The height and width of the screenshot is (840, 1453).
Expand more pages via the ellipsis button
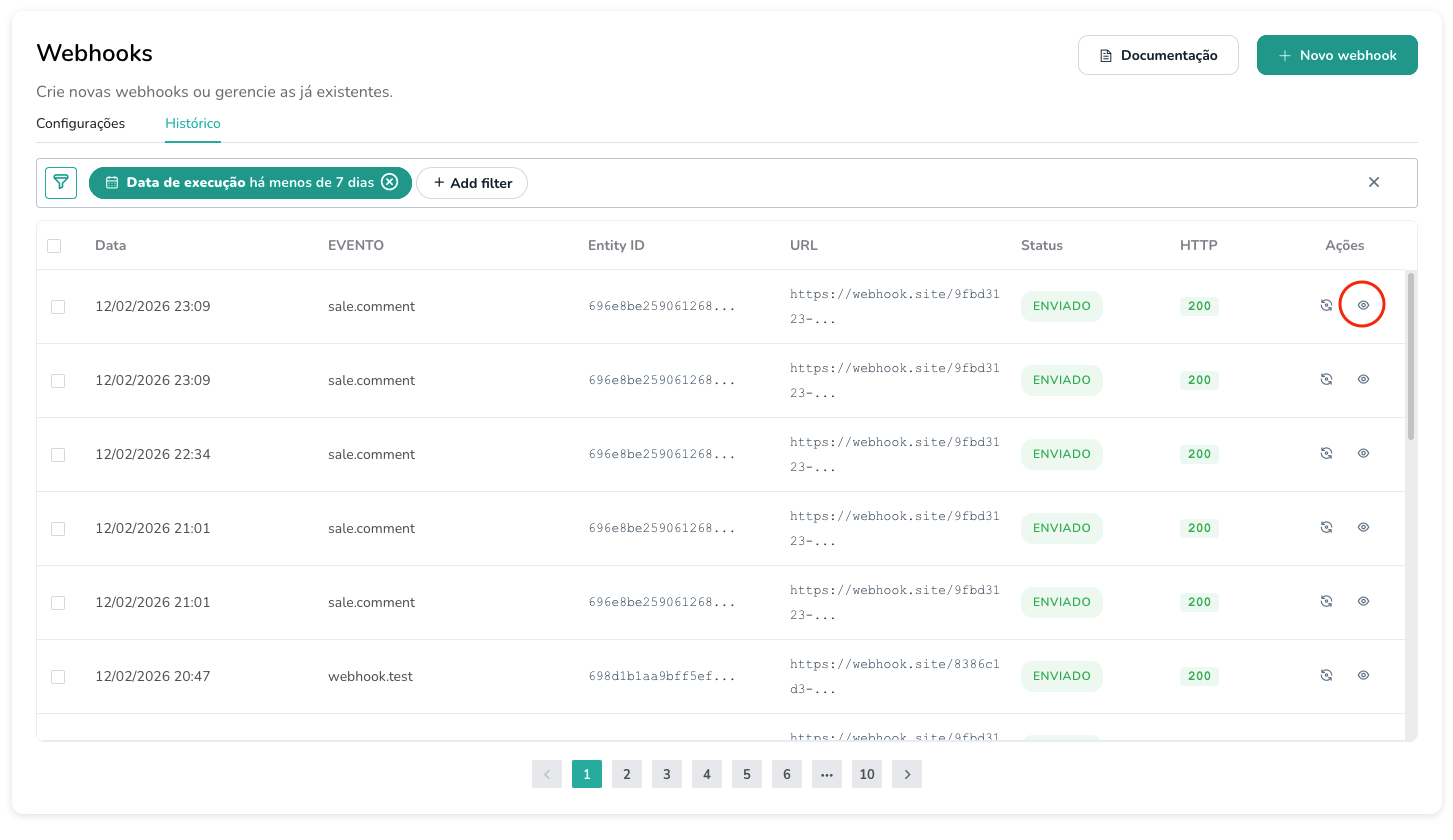click(826, 773)
